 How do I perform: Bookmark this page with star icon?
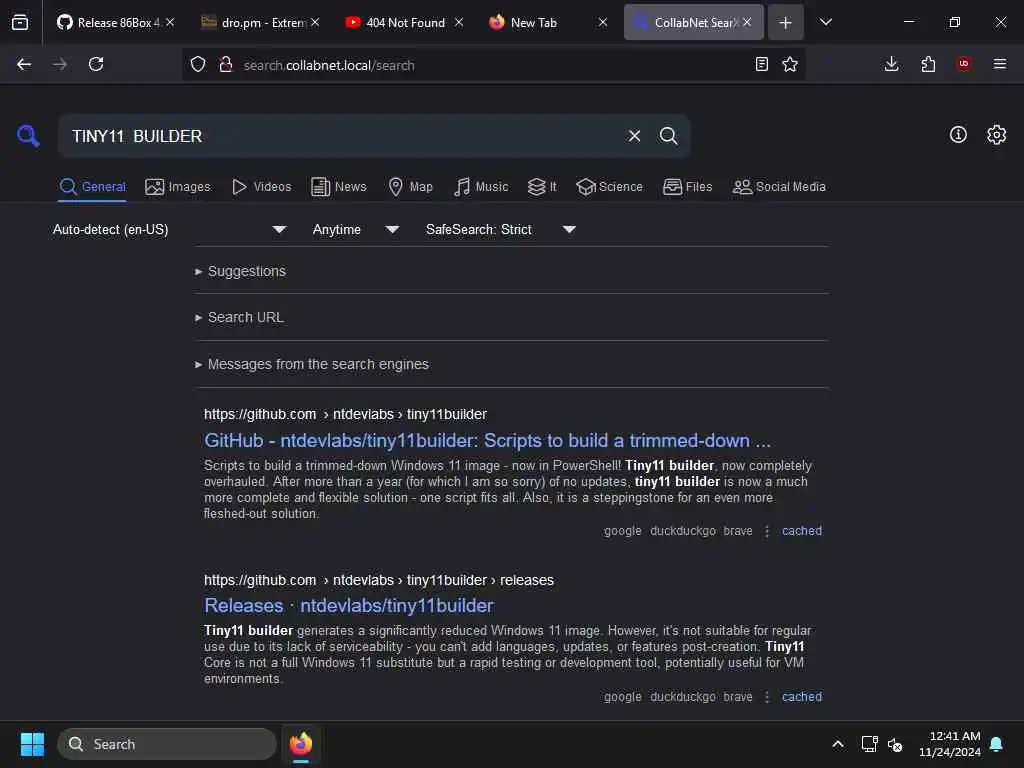coord(790,64)
